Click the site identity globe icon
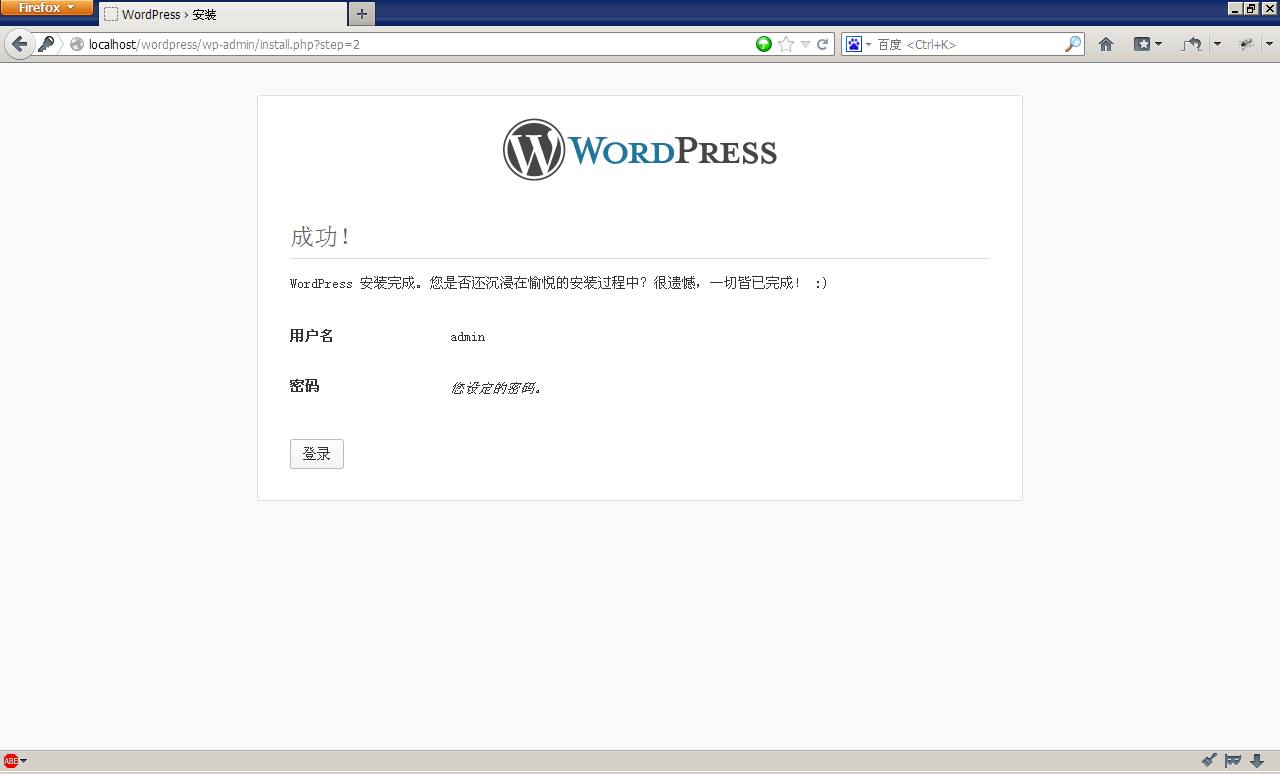The width and height of the screenshot is (1280, 774). click(x=77, y=44)
